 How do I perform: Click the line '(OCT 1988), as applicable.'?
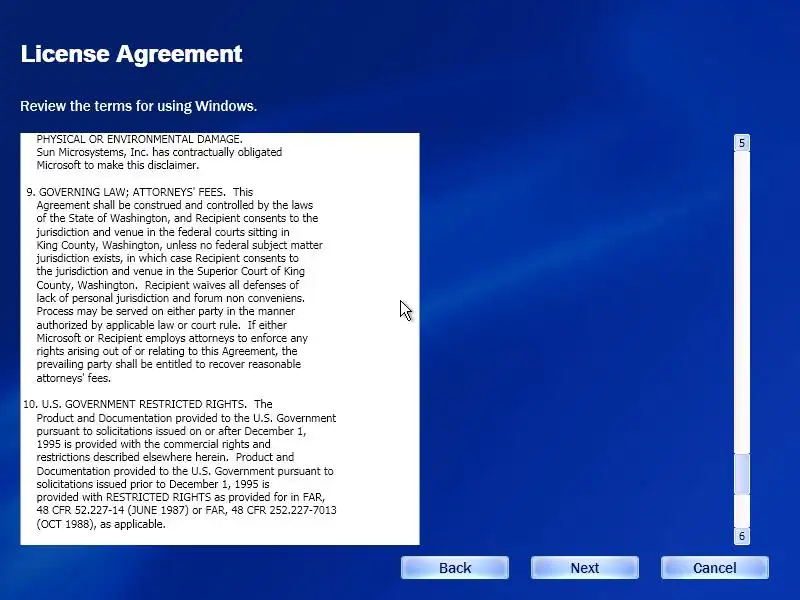pyautogui.click(x=101, y=524)
